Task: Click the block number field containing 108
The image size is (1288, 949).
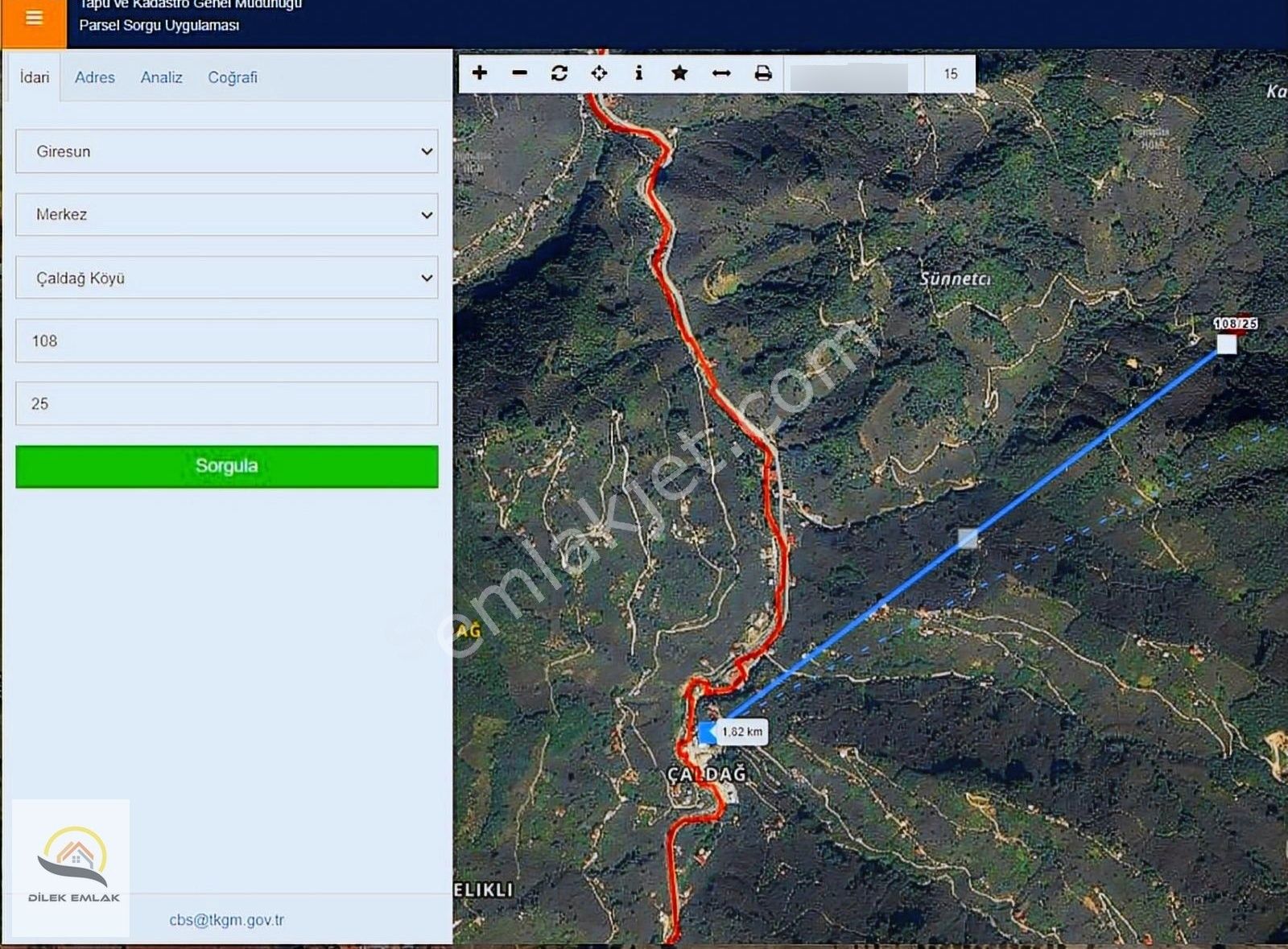Action: pos(226,340)
